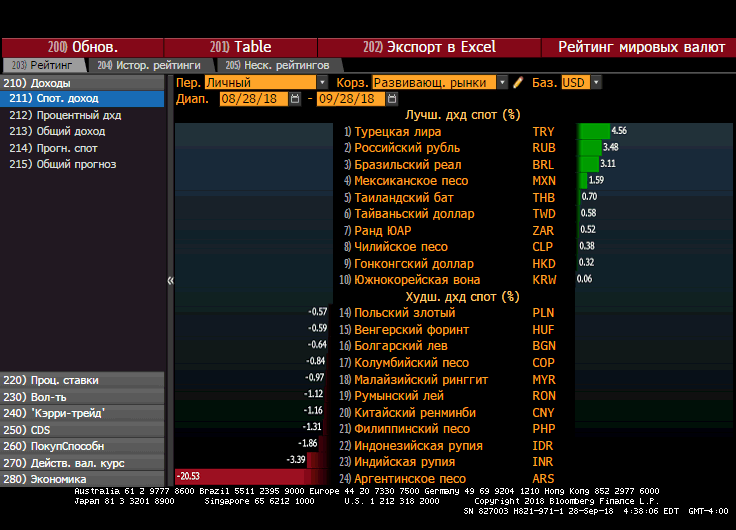Collapse the 210) Доходы section
The width and height of the screenshot is (736, 530).
point(83,83)
